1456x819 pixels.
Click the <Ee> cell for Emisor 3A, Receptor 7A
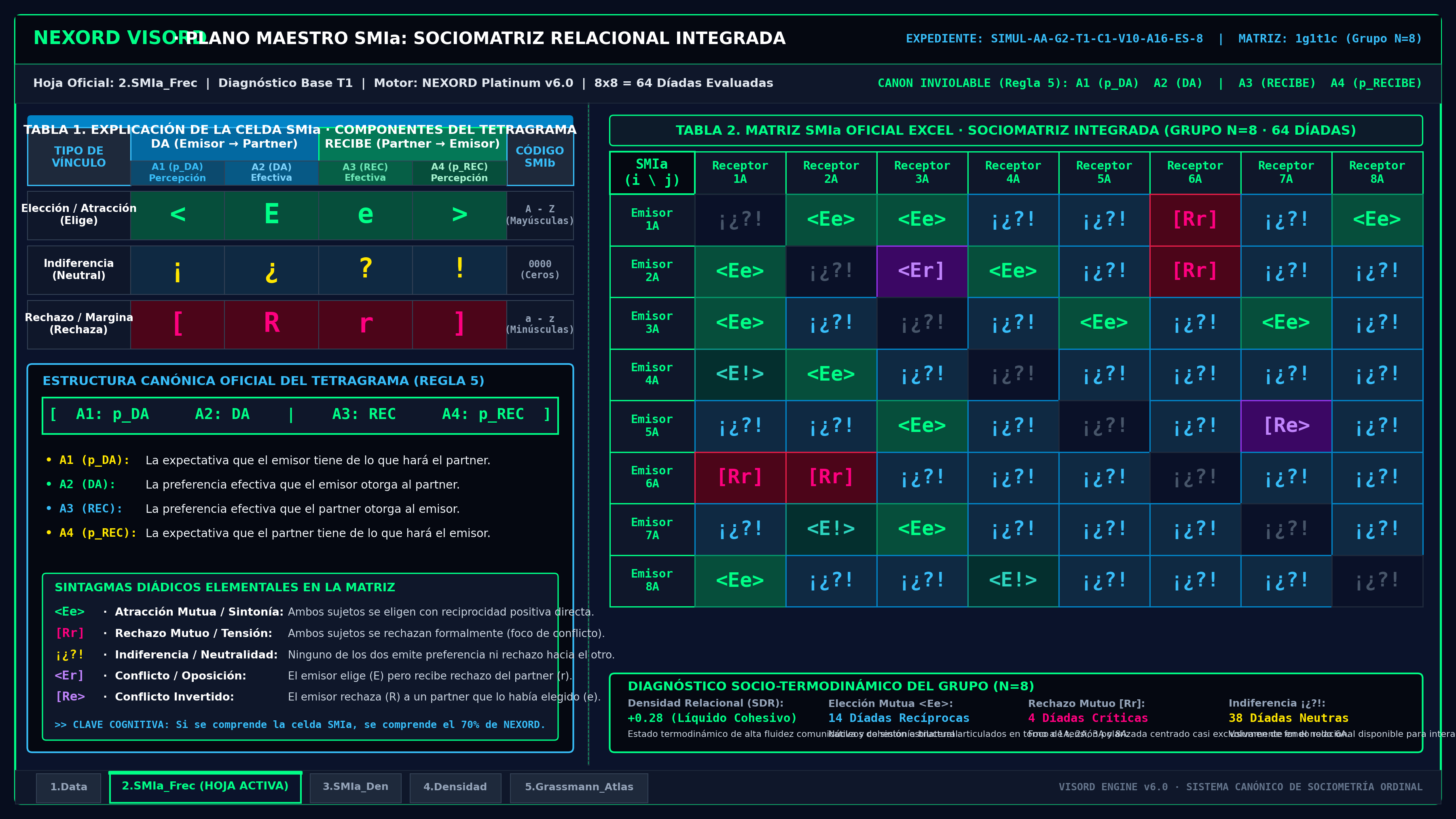(1286, 323)
